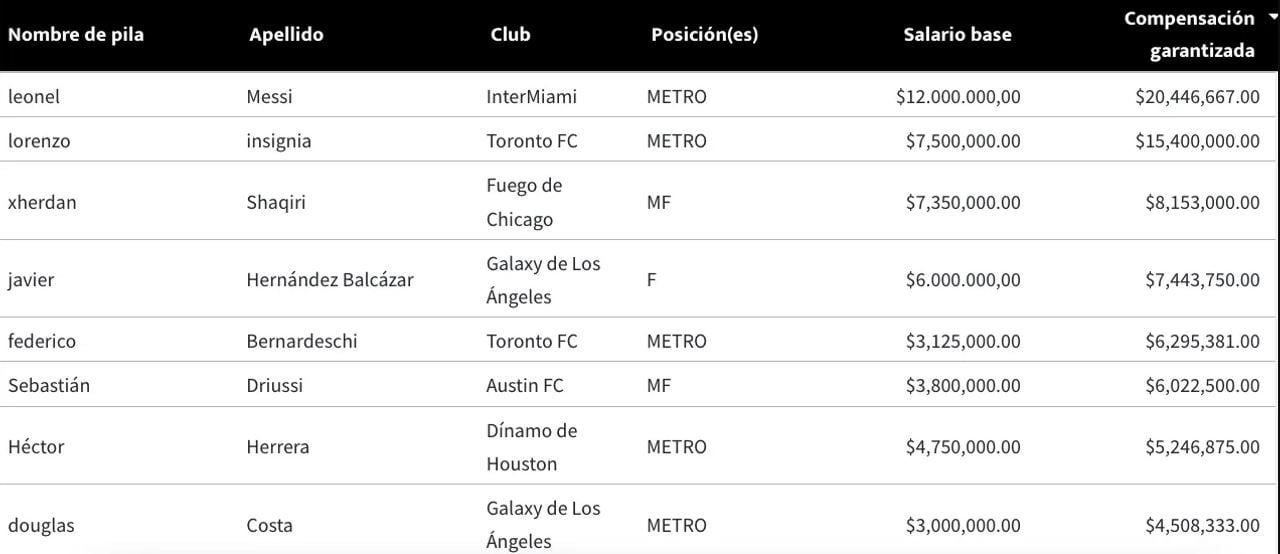The height and width of the screenshot is (554, 1280).
Task: Select the Driussi surname cell
Action: (274, 386)
